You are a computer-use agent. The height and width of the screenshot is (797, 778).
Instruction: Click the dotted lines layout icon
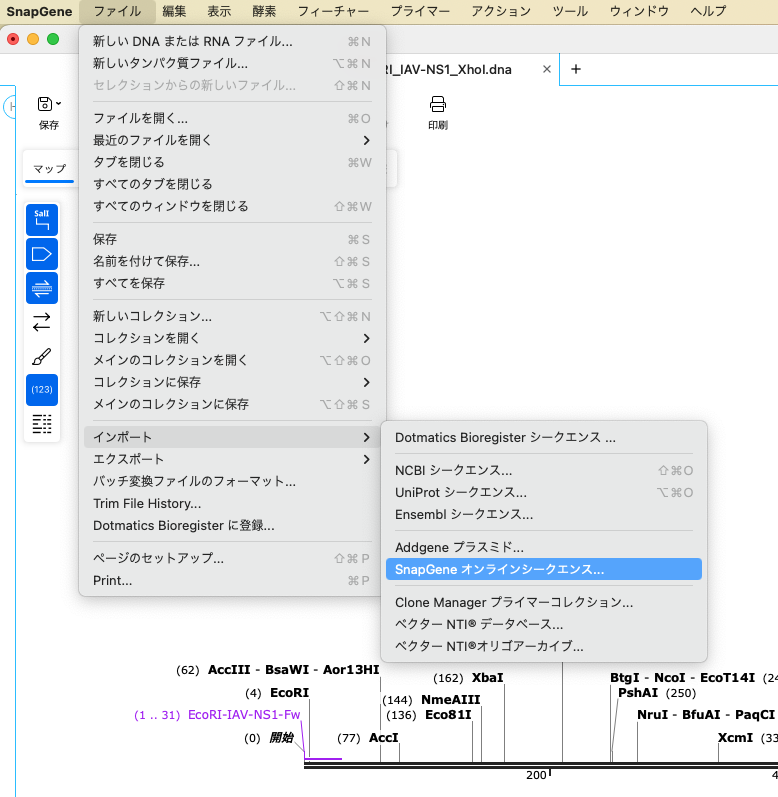pos(42,424)
